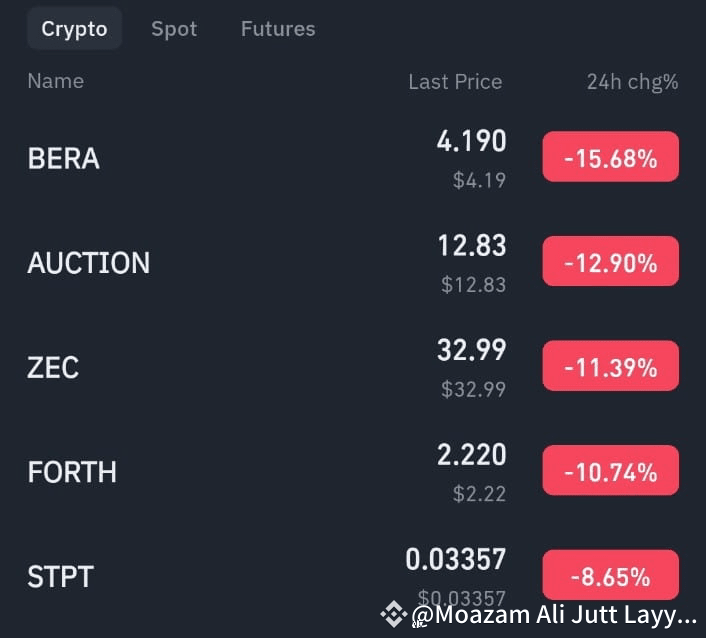Sort by the Name column header
Screen dimensions: 706x638
(56, 81)
